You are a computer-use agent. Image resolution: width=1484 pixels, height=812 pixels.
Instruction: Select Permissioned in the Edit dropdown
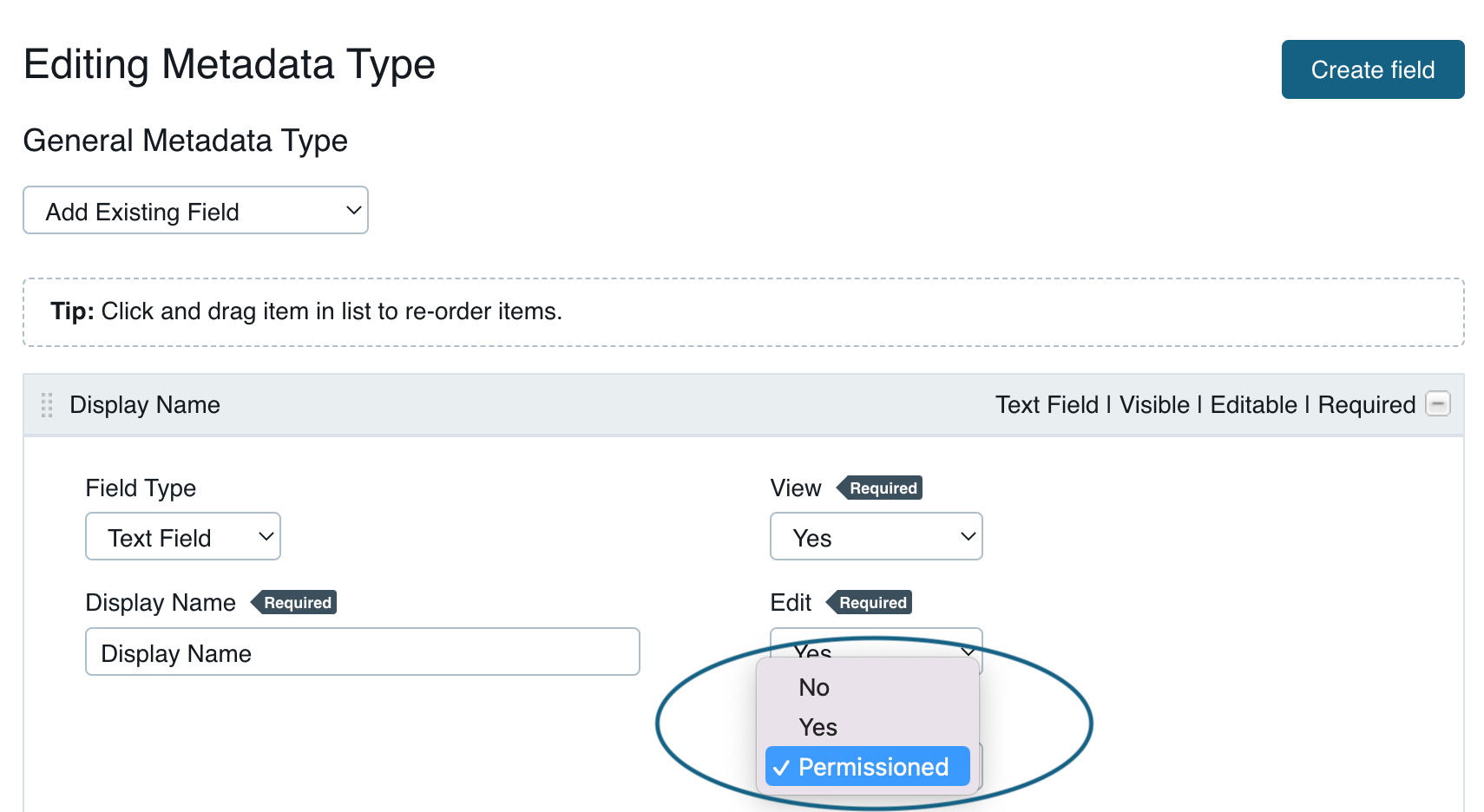872,767
